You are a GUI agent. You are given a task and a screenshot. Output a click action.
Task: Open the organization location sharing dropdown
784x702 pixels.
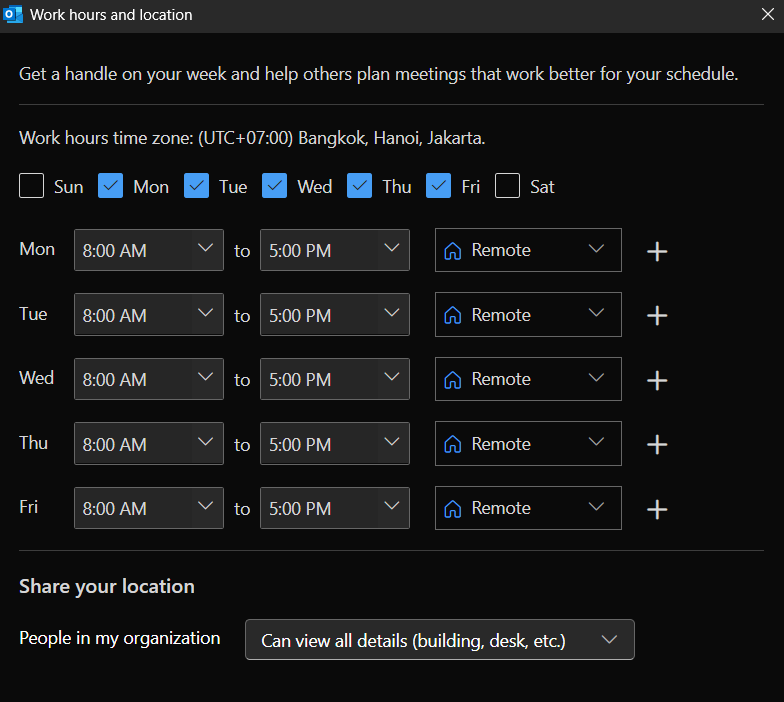tap(440, 640)
